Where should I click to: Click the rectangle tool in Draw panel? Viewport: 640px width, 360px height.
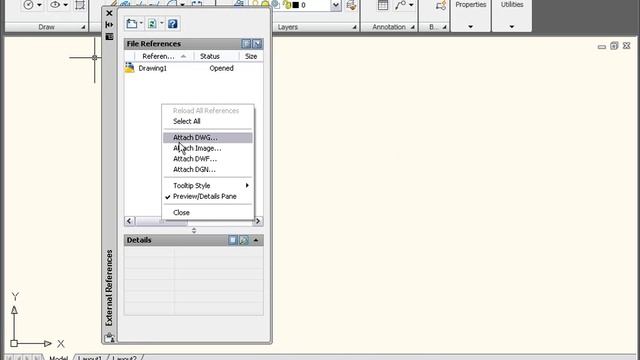[80, 5]
